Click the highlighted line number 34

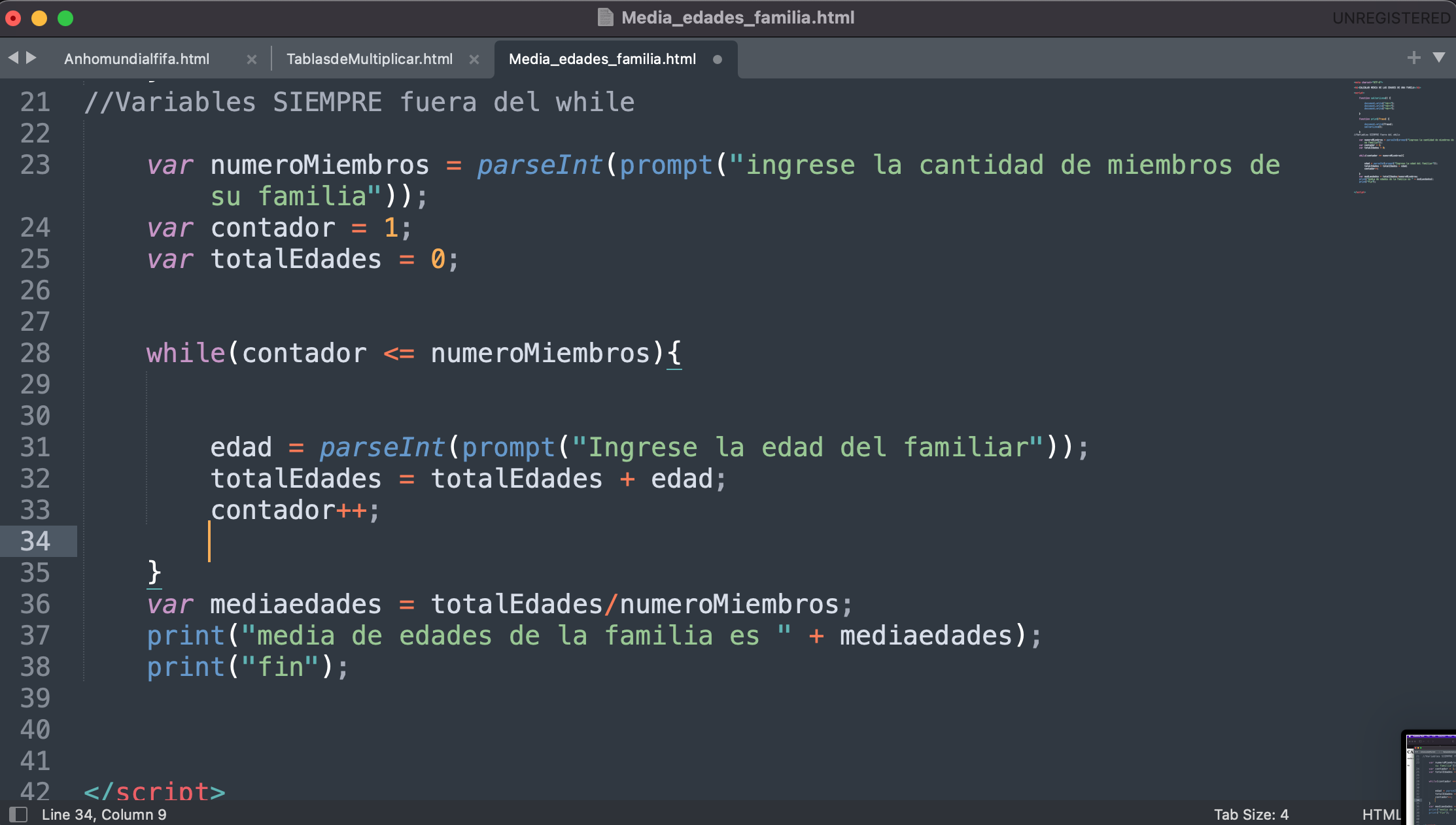point(35,541)
